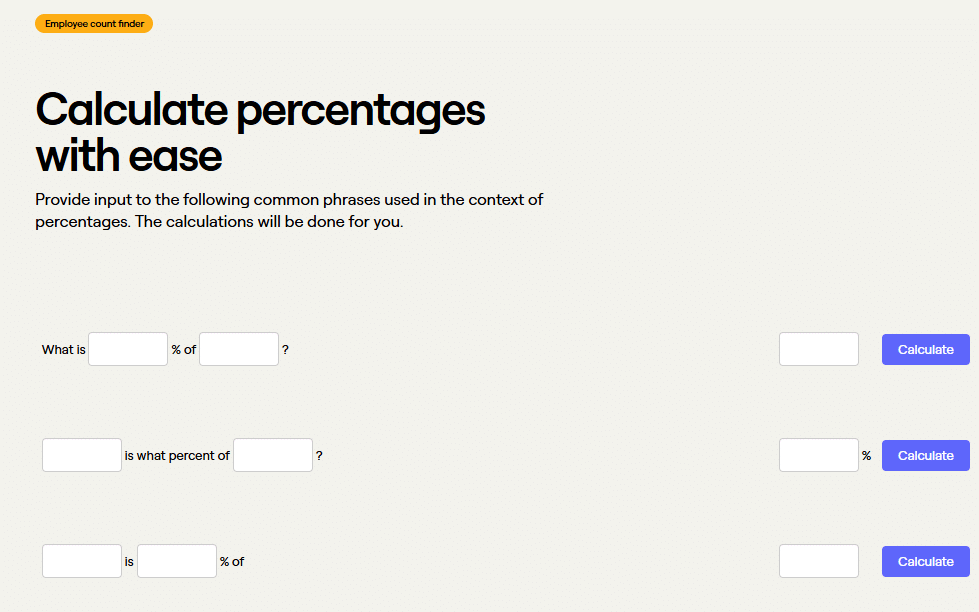Click the % symbol beside the second result

click(866, 456)
